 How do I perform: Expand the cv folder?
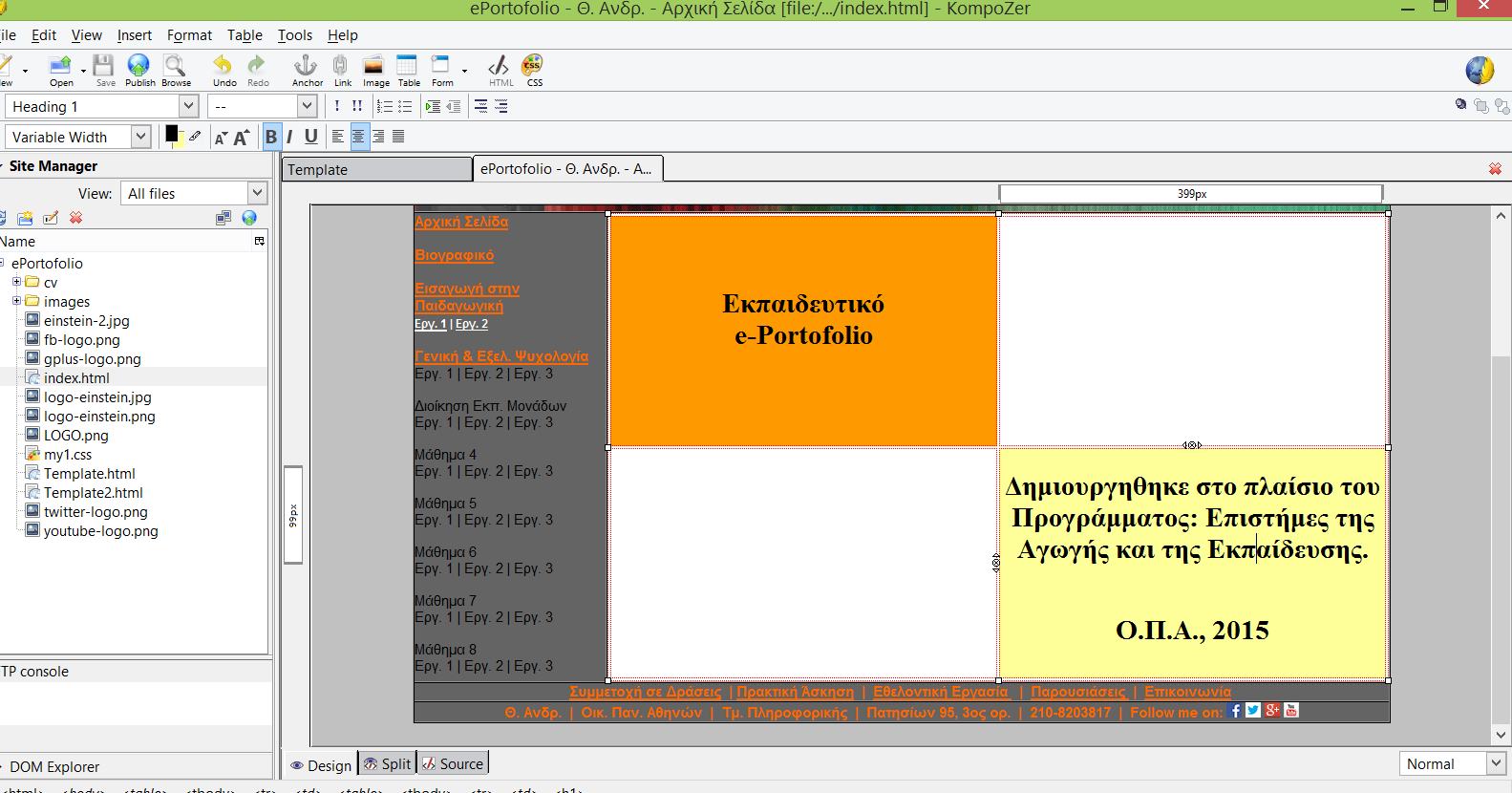(16, 282)
